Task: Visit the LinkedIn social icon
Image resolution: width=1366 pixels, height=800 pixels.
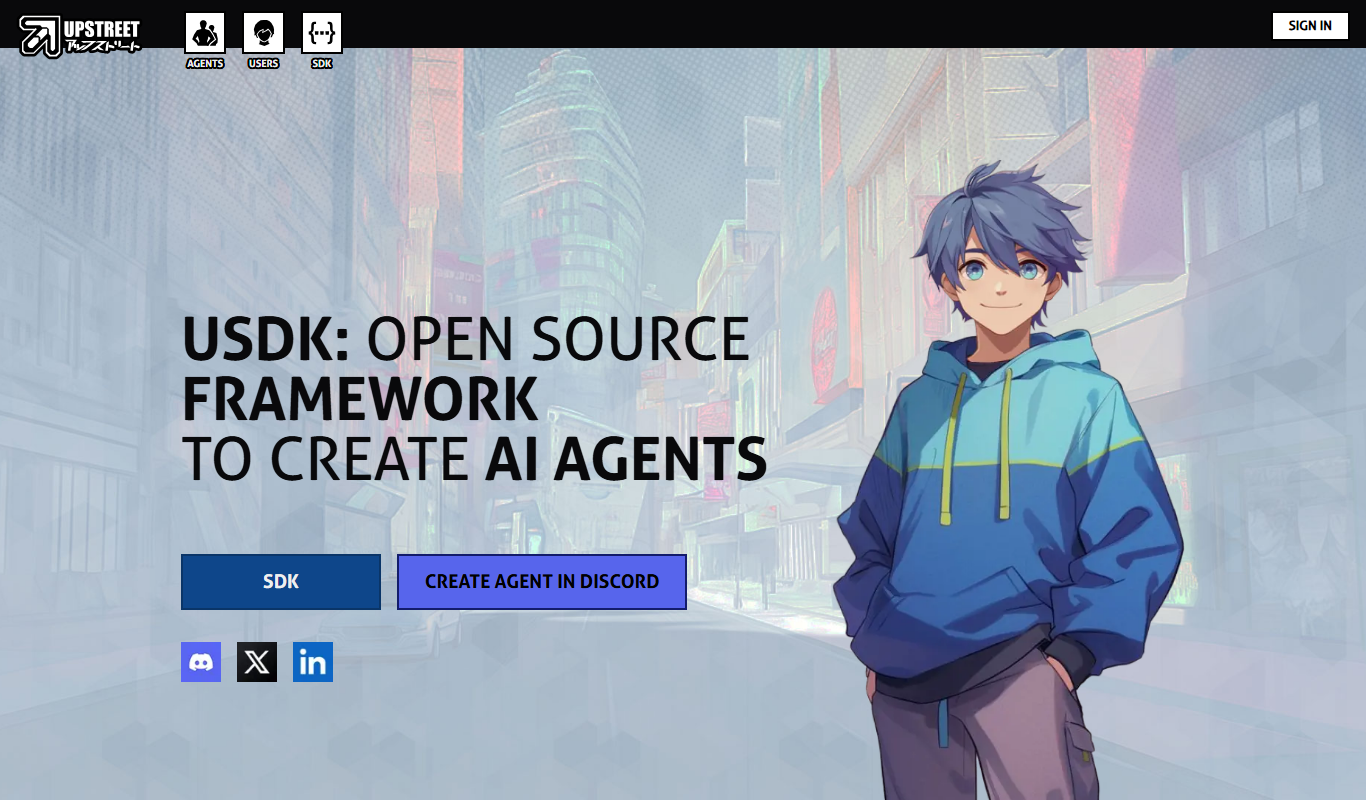Action: click(x=313, y=662)
